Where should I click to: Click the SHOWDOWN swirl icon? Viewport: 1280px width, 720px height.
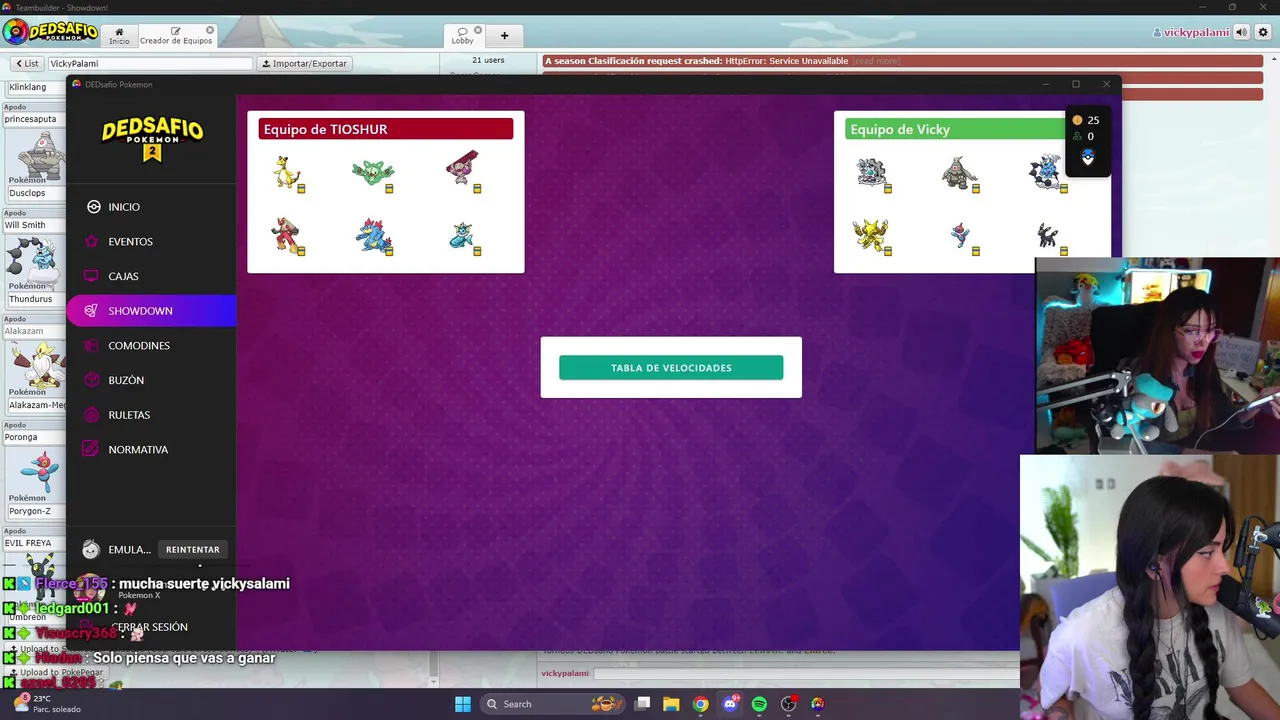(x=91, y=311)
